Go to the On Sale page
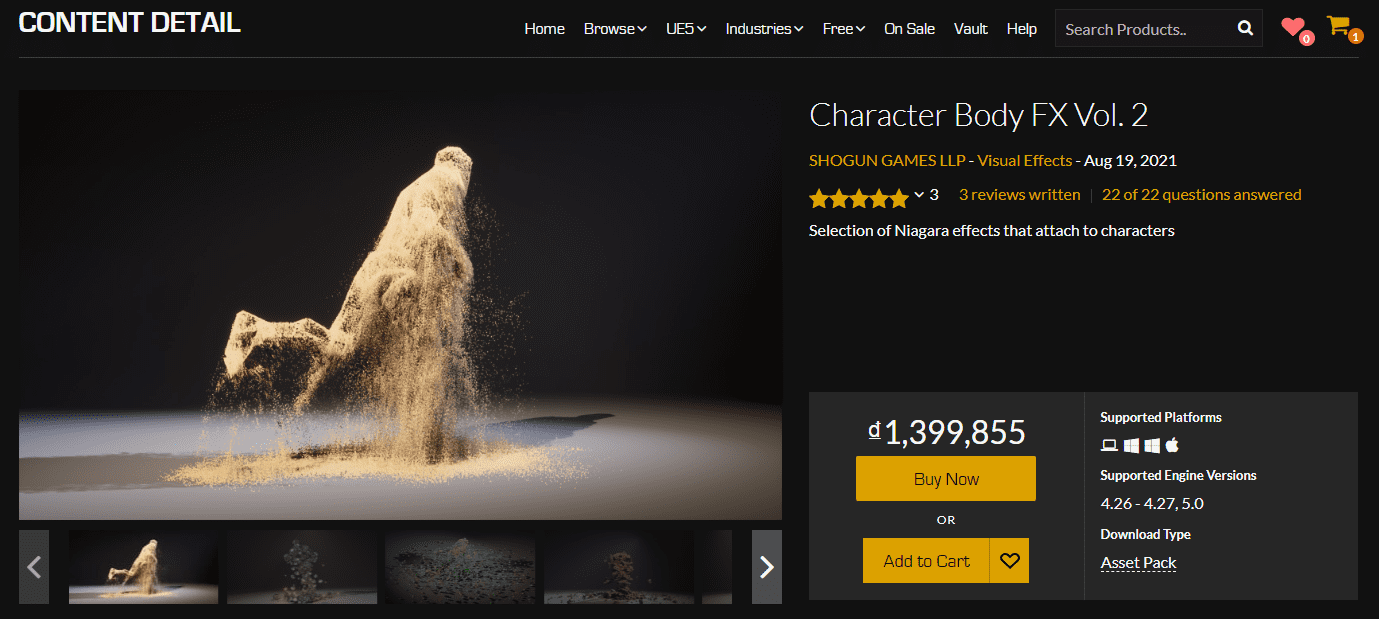Screen dimensions: 1379x619 [x=909, y=29]
